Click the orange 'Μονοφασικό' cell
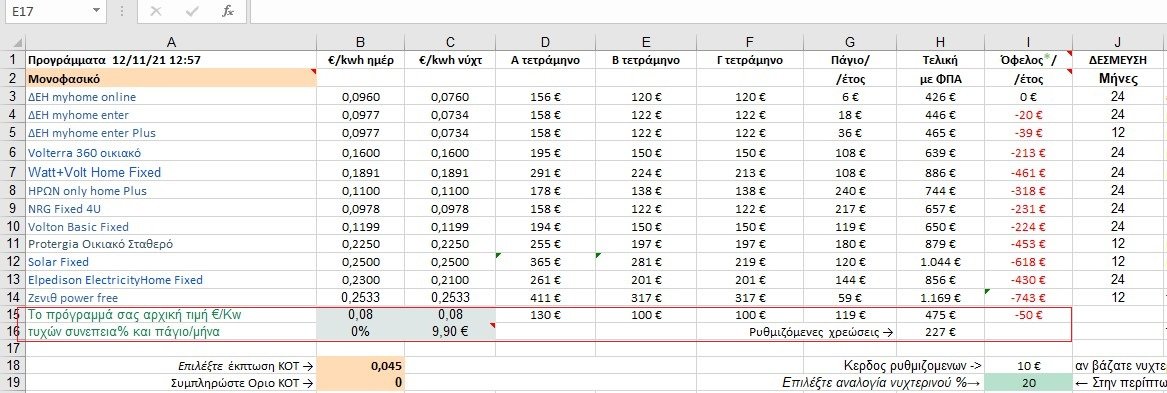The height and width of the screenshot is (393, 1167). pos(171,78)
